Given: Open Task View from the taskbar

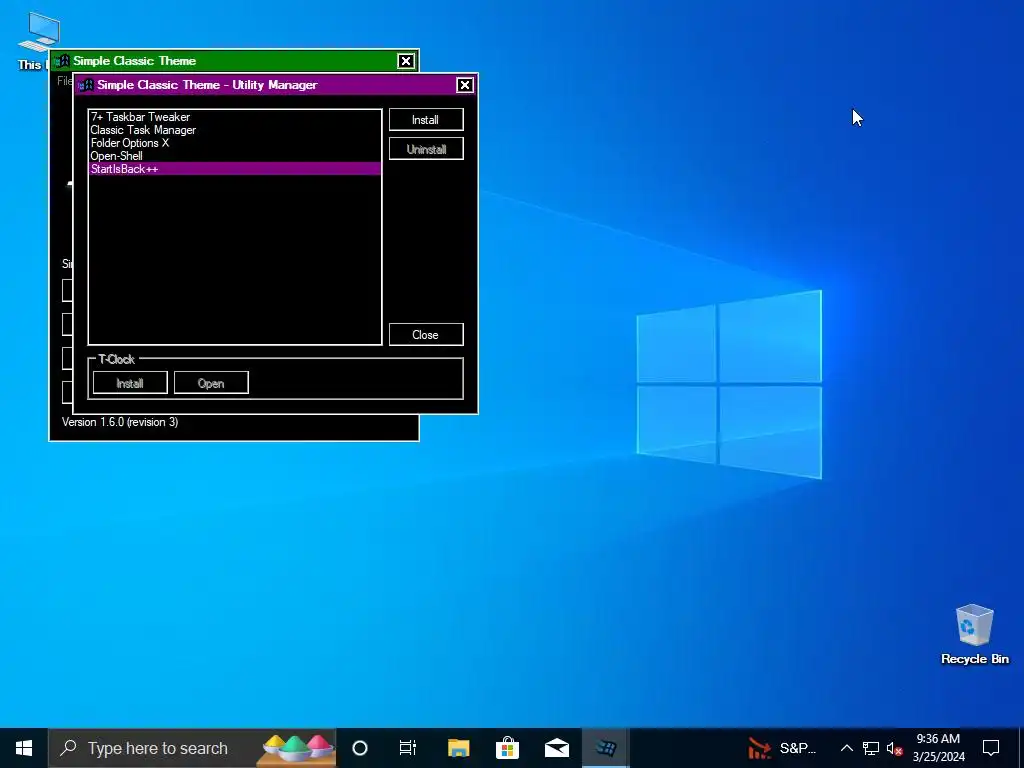Looking at the screenshot, I should click(408, 748).
